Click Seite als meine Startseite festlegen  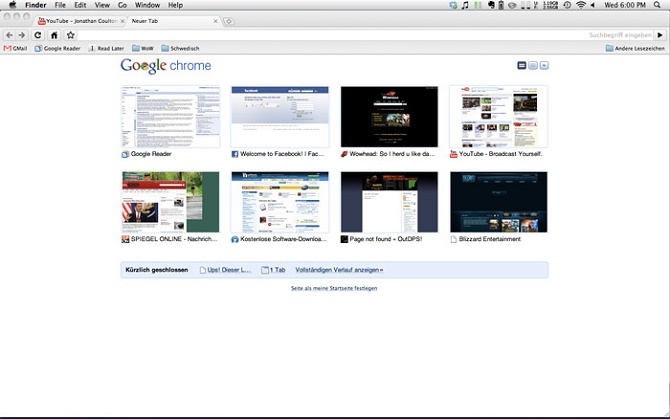(x=334, y=288)
